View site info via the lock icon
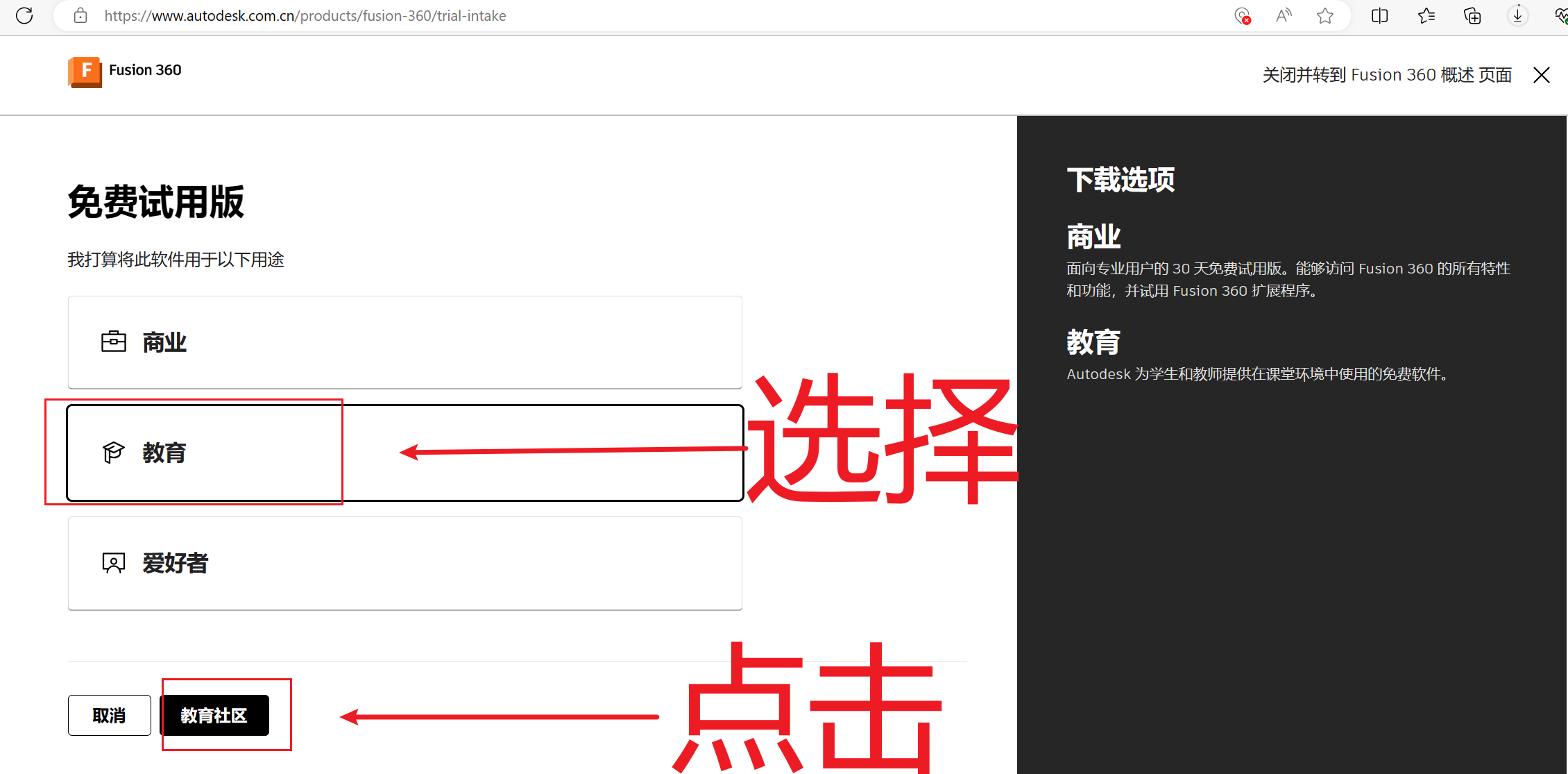1568x774 pixels. (80, 15)
